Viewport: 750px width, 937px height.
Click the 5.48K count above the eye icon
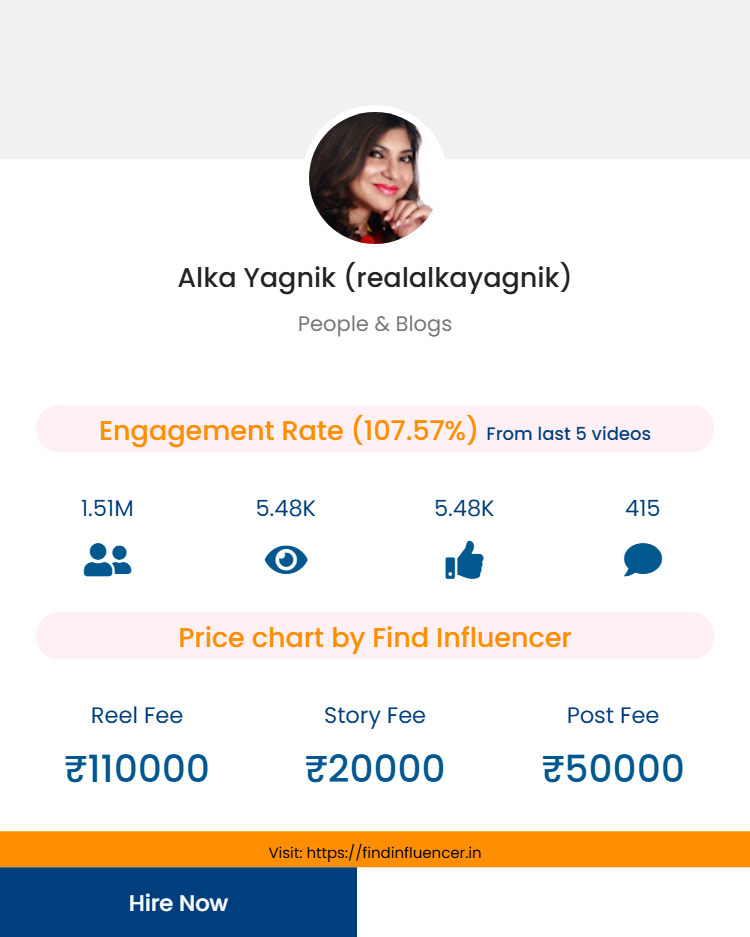pos(286,509)
